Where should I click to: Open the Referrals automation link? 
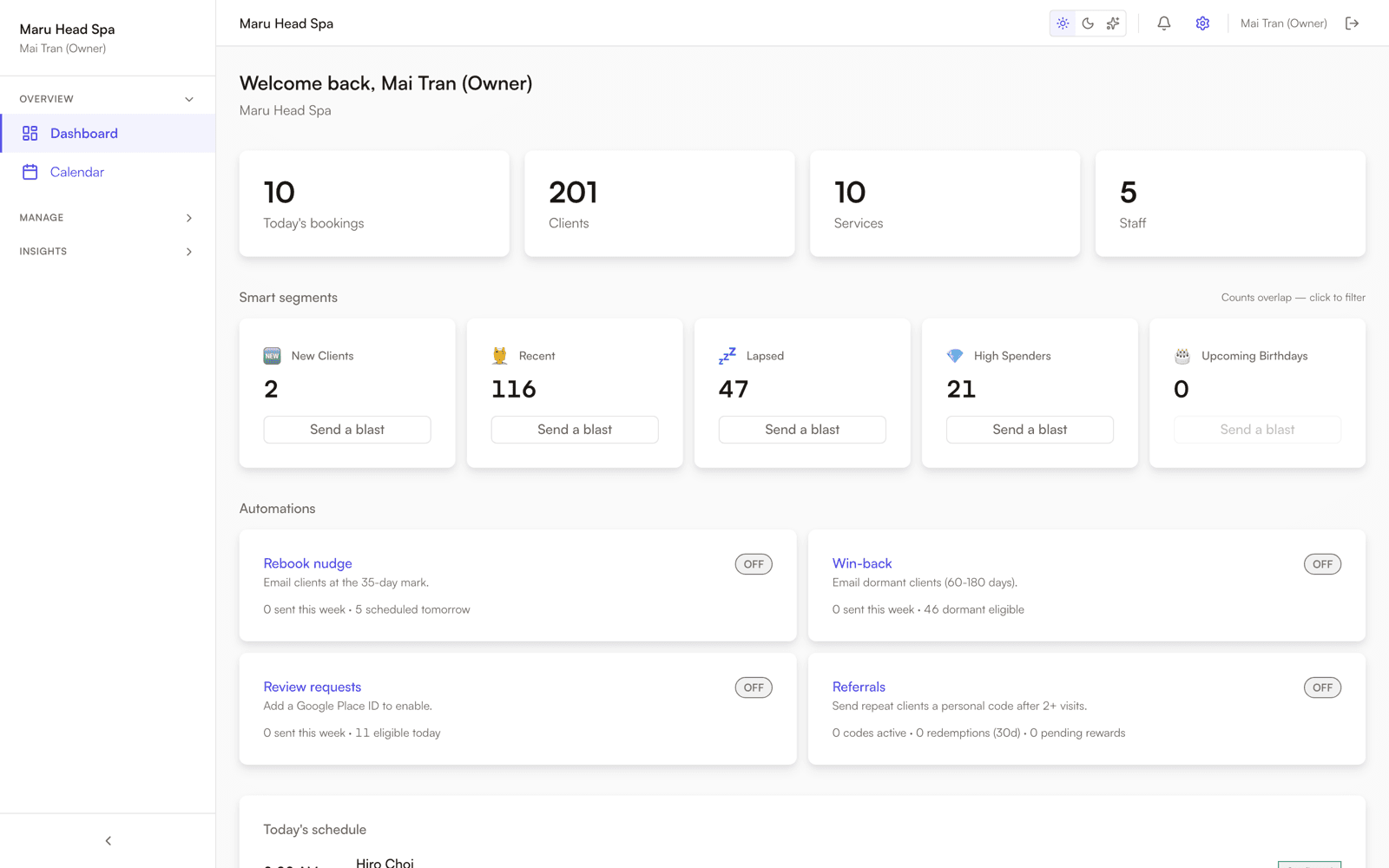[859, 687]
